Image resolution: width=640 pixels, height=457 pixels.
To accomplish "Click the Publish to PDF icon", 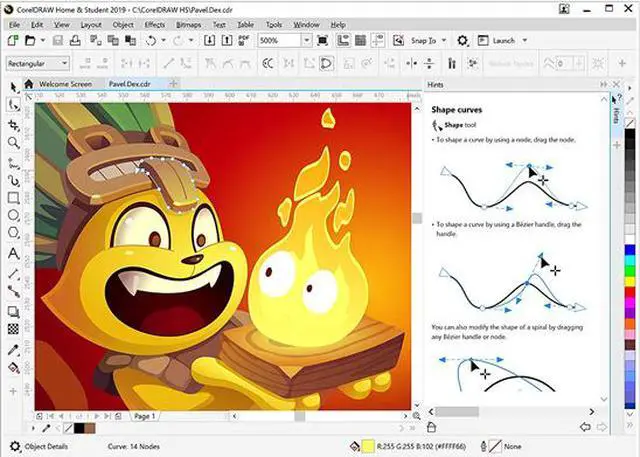I will pos(244,40).
